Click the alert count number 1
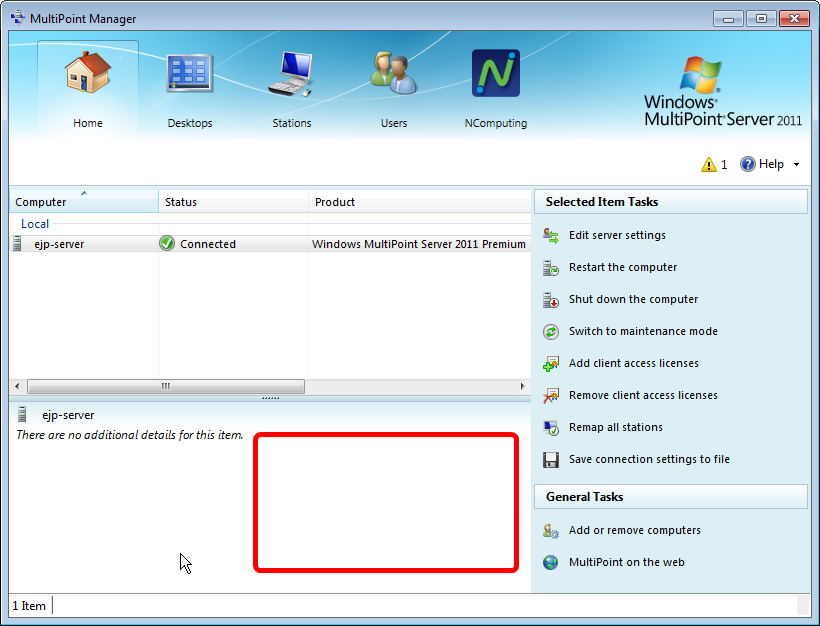Screen dimensions: 820x626 724,165
